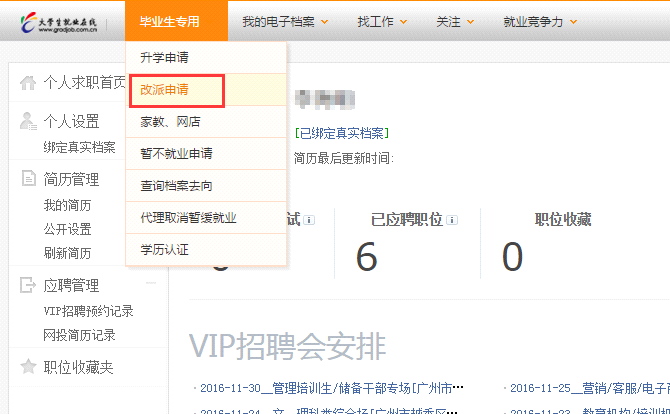670x414 pixels.
Task: Click the 已绑定真实档案 link
Action: (342, 132)
